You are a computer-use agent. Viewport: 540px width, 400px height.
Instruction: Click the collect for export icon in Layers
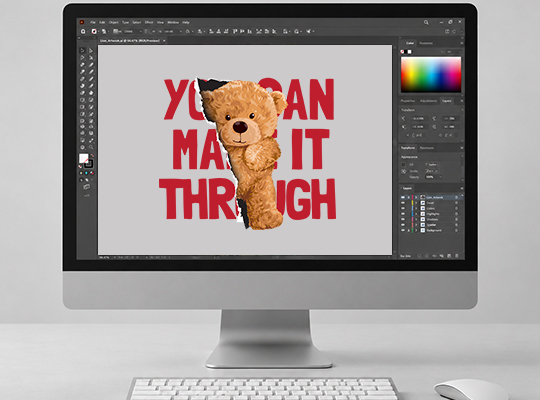click(419, 256)
